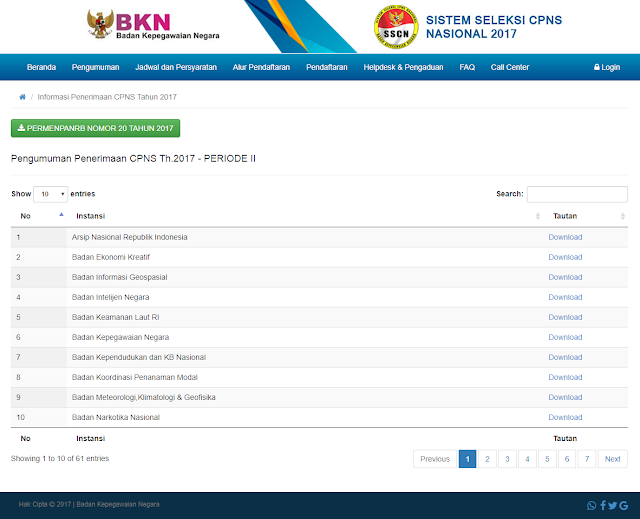
Task: Open the Google icon in footer
Action: (x=623, y=506)
